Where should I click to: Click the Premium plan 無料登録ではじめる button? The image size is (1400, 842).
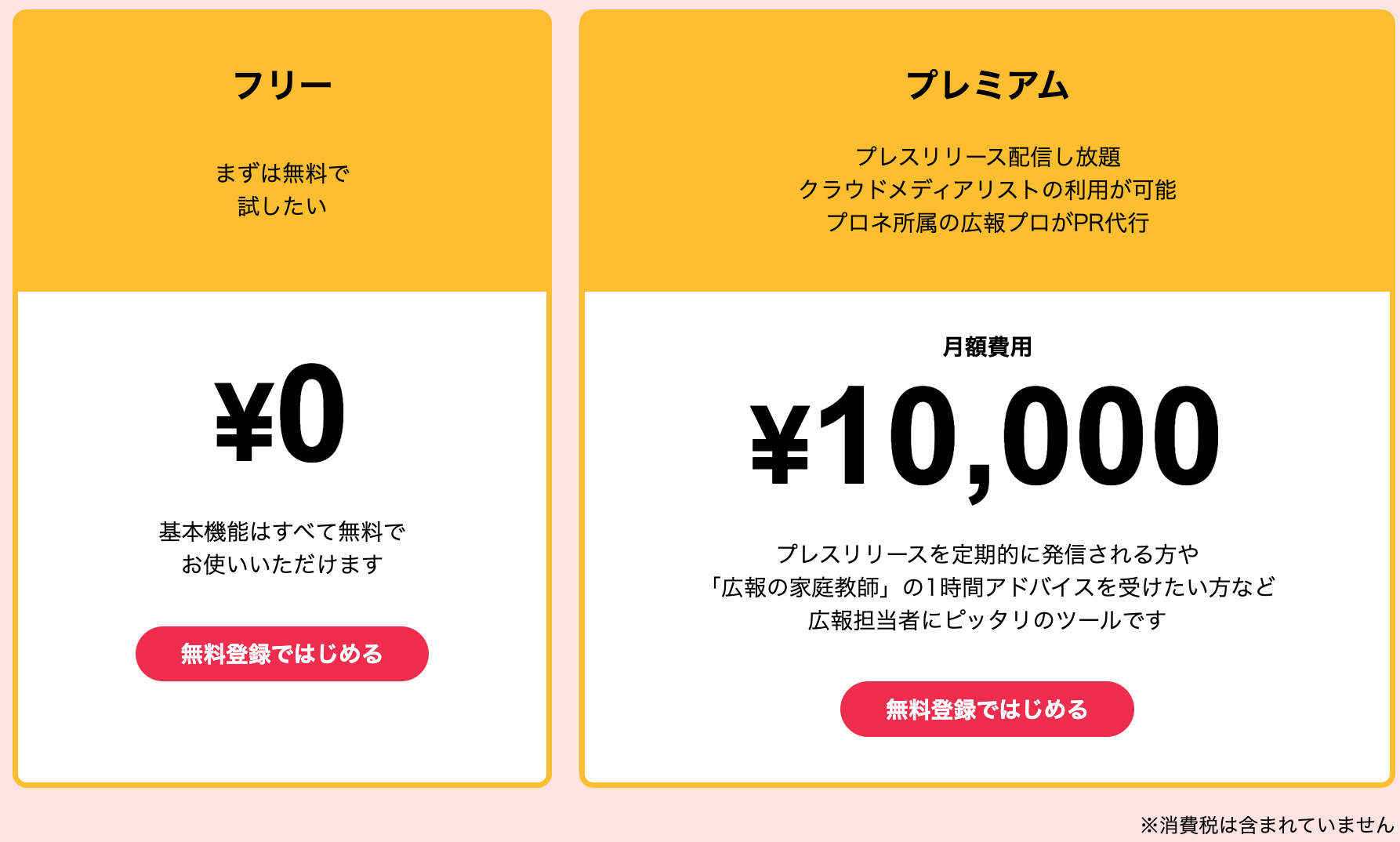pyautogui.click(x=987, y=710)
